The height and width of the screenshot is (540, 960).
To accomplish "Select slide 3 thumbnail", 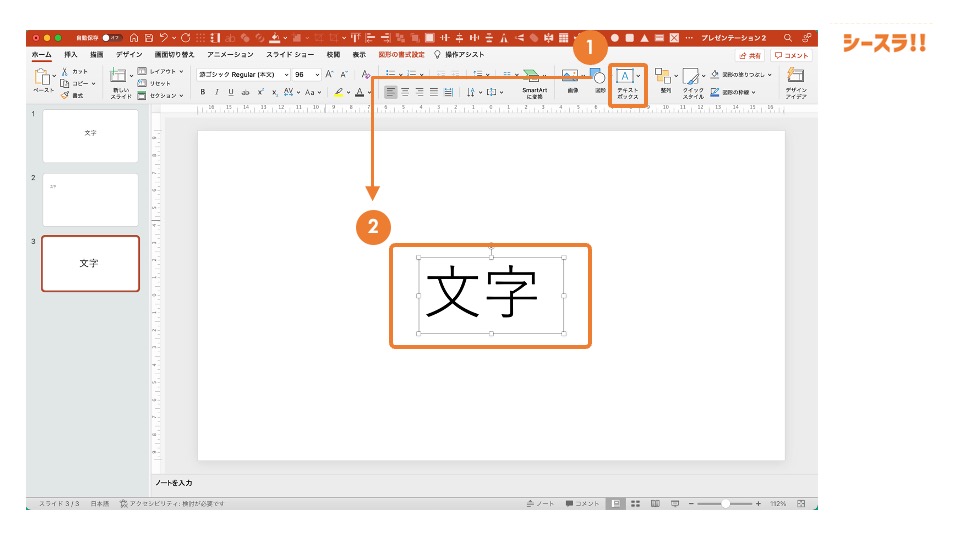I will pyautogui.click(x=91, y=263).
